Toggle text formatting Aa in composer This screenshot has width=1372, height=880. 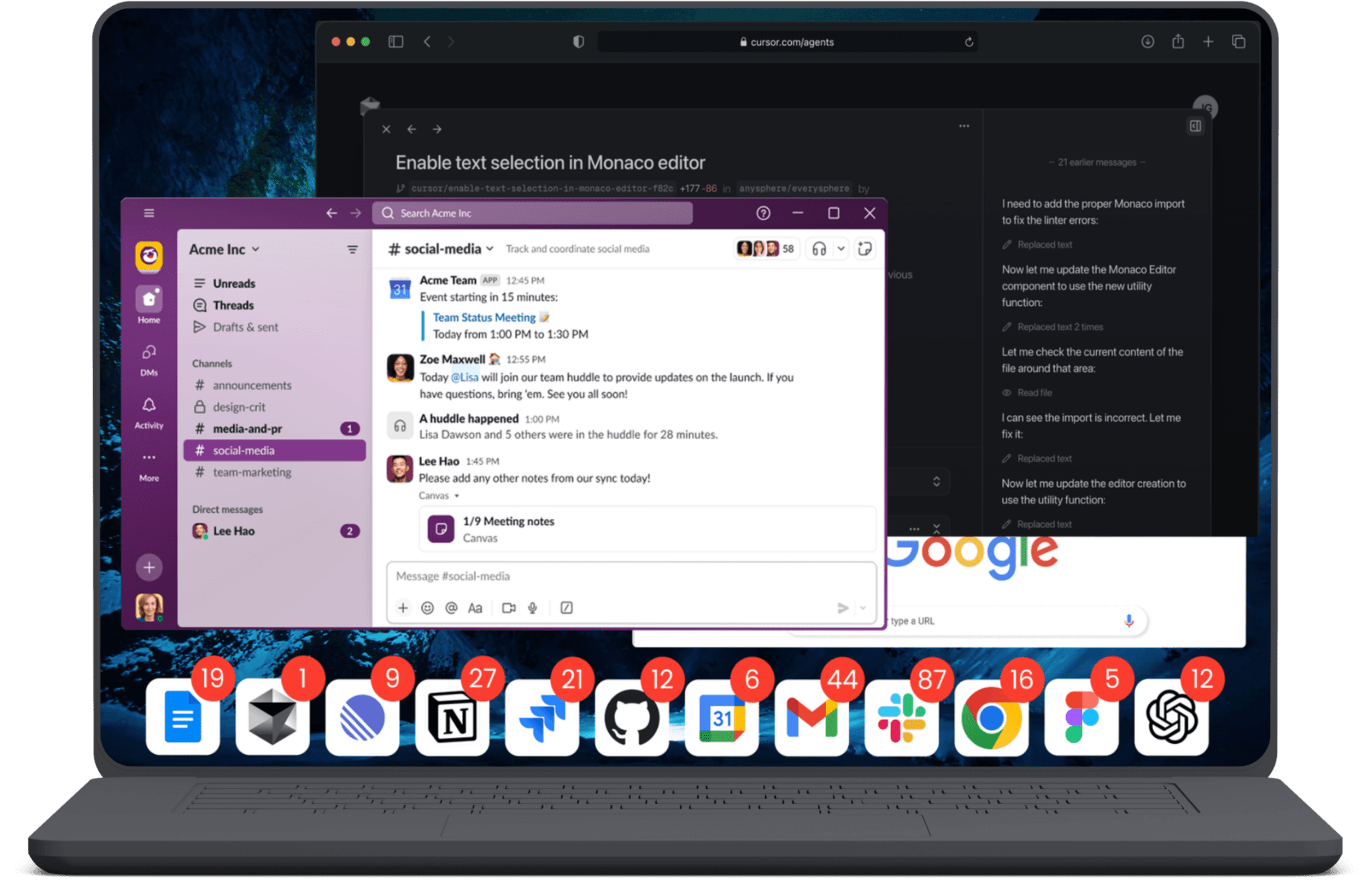point(475,608)
